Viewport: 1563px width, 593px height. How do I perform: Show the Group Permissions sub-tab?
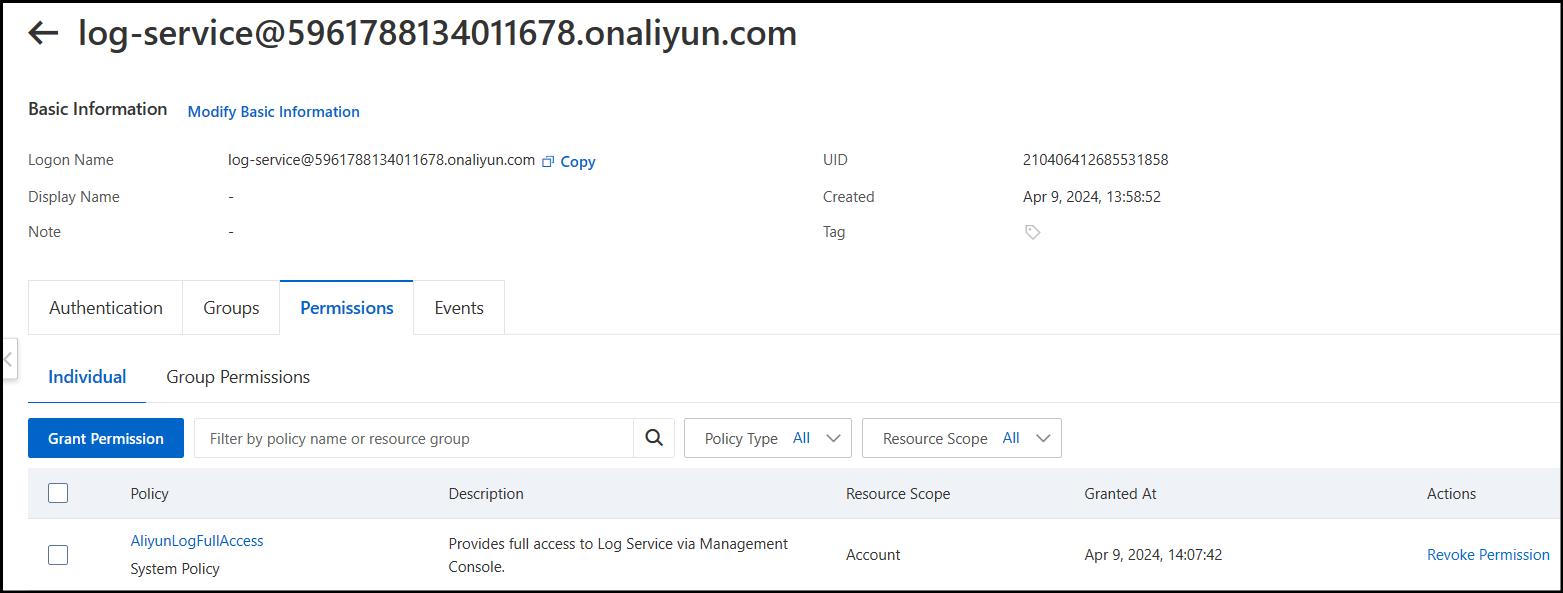(238, 377)
